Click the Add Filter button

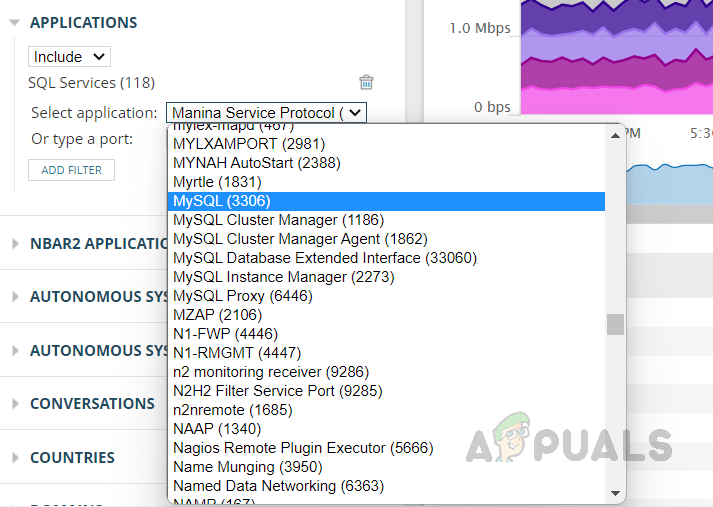coord(72,170)
